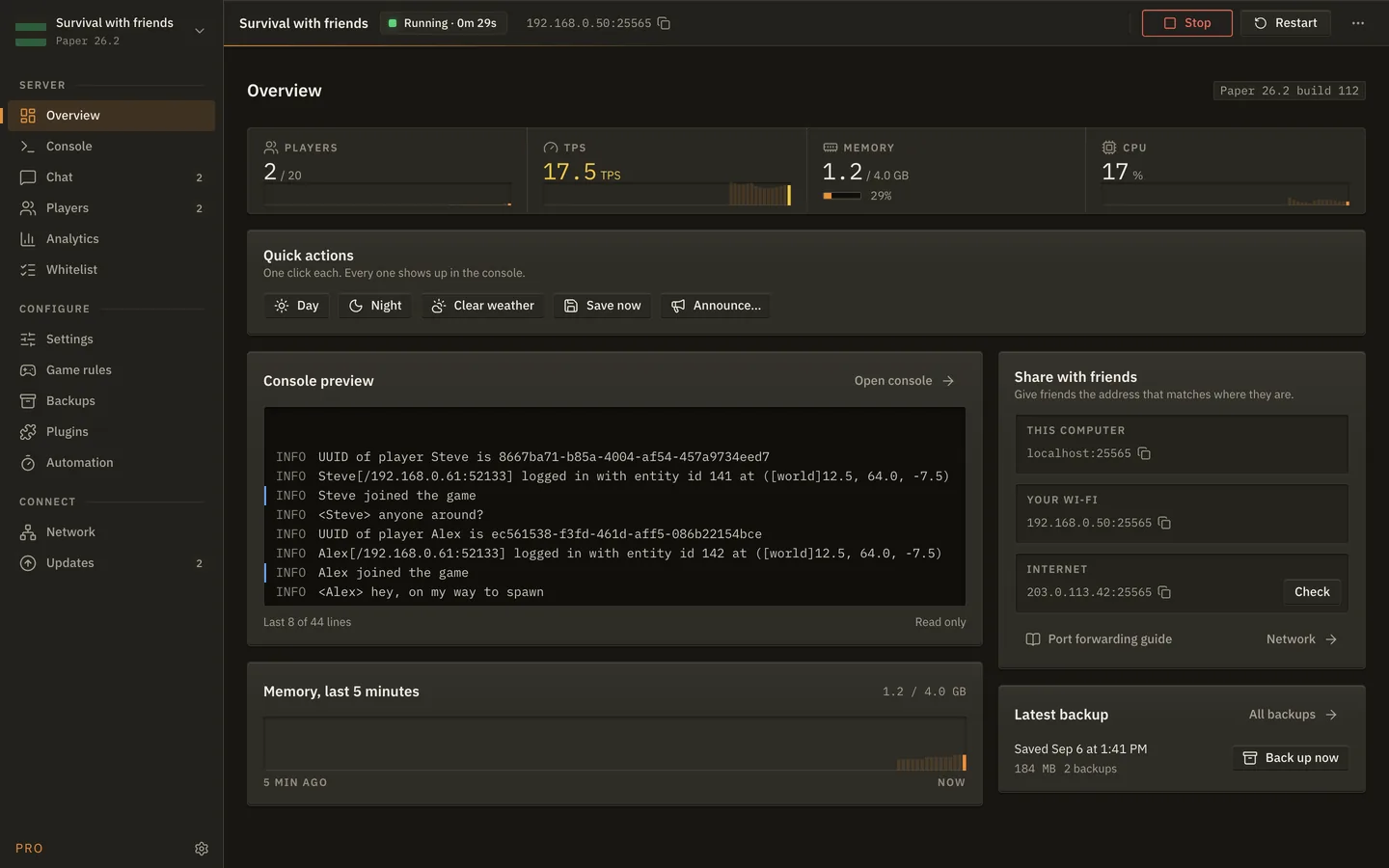
Task: Open Network in sidebar
Action: [x=111, y=532]
